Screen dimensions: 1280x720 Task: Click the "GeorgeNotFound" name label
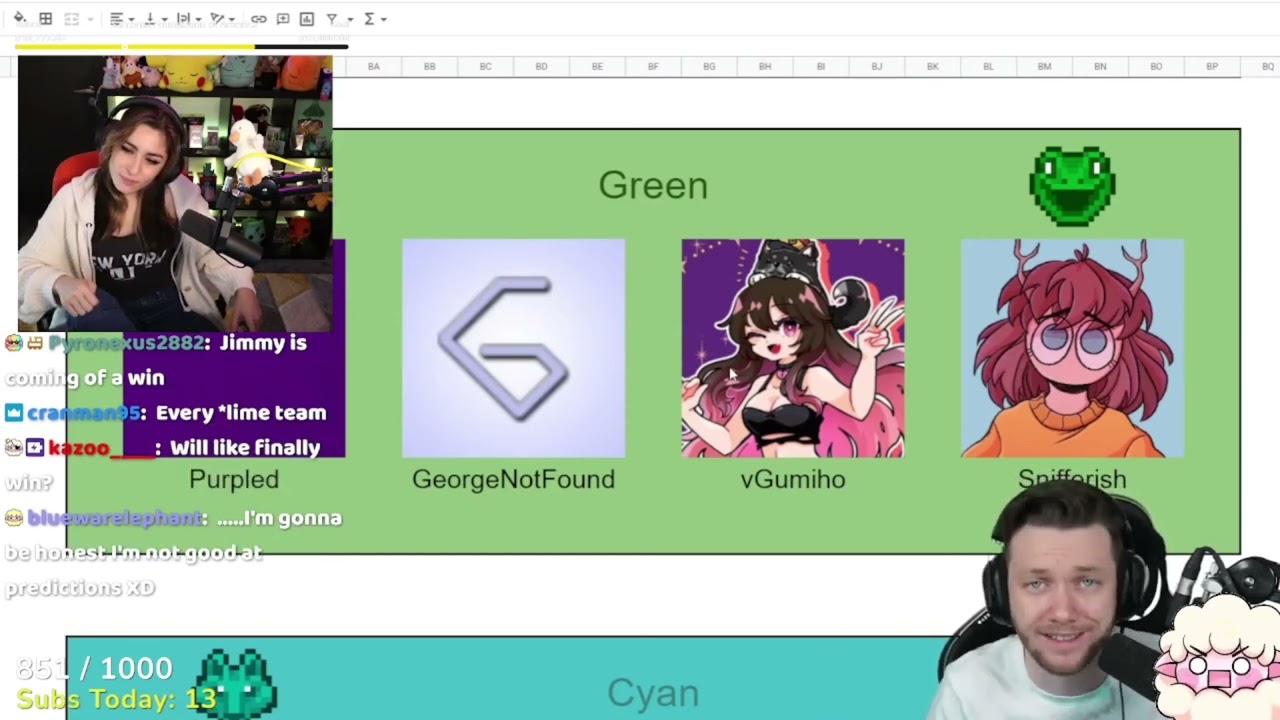click(513, 480)
